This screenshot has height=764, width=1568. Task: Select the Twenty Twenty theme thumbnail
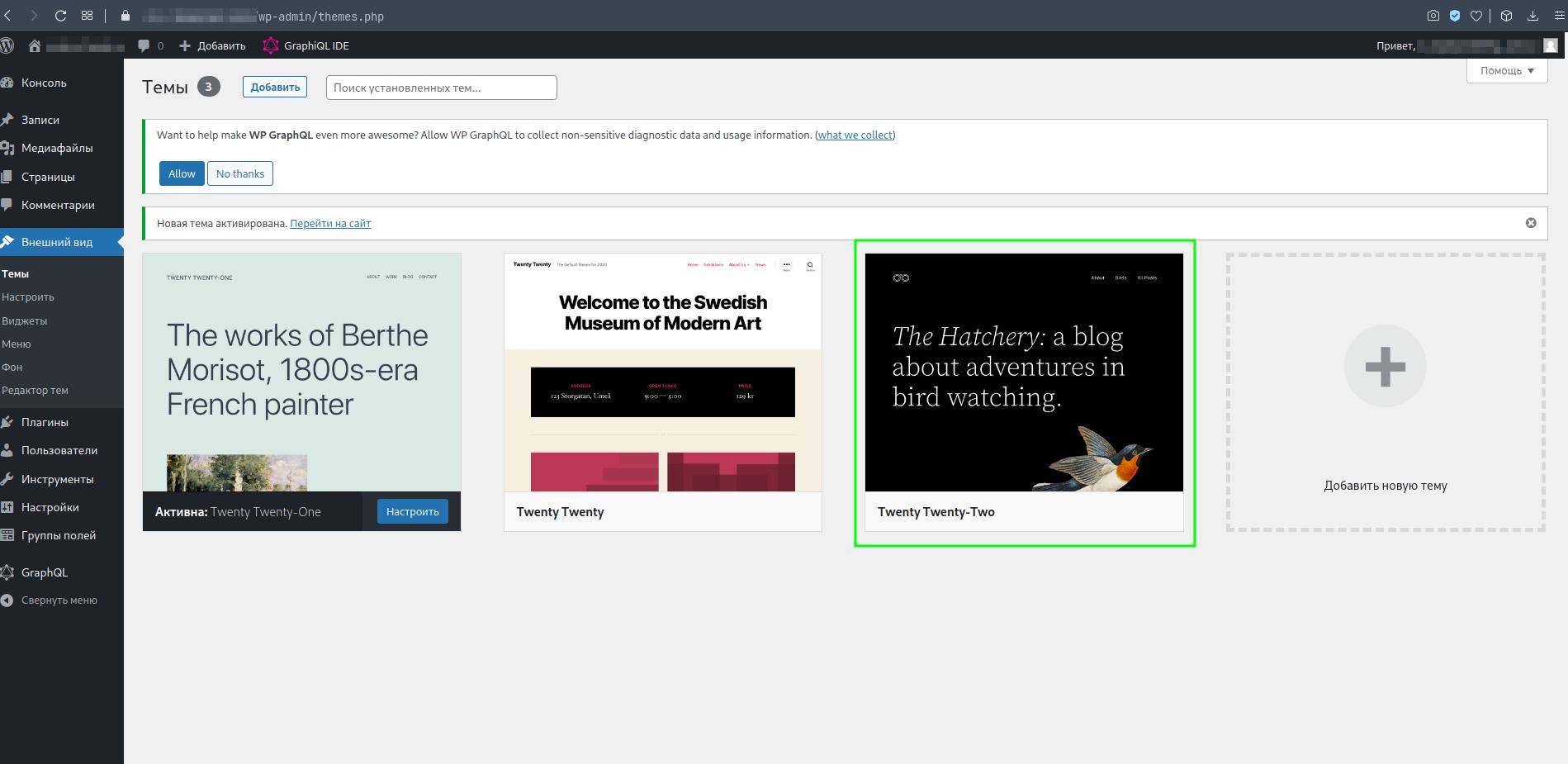pyautogui.click(x=662, y=373)
